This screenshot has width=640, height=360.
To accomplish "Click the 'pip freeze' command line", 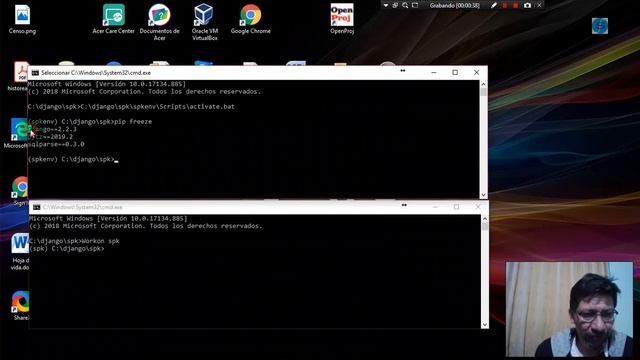I will coord(90,122).
